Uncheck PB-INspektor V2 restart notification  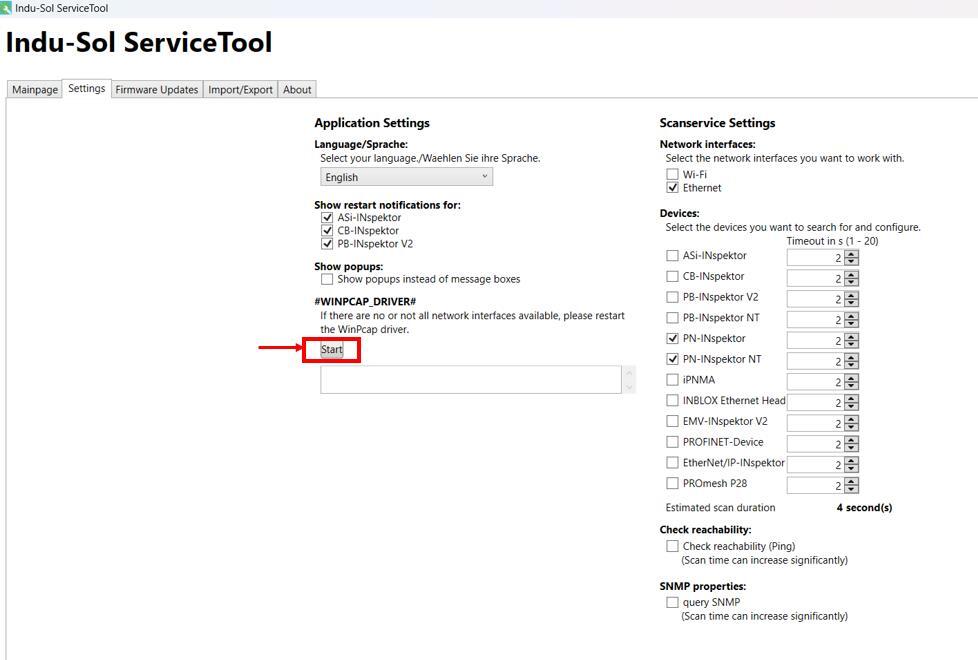[327, 244]
